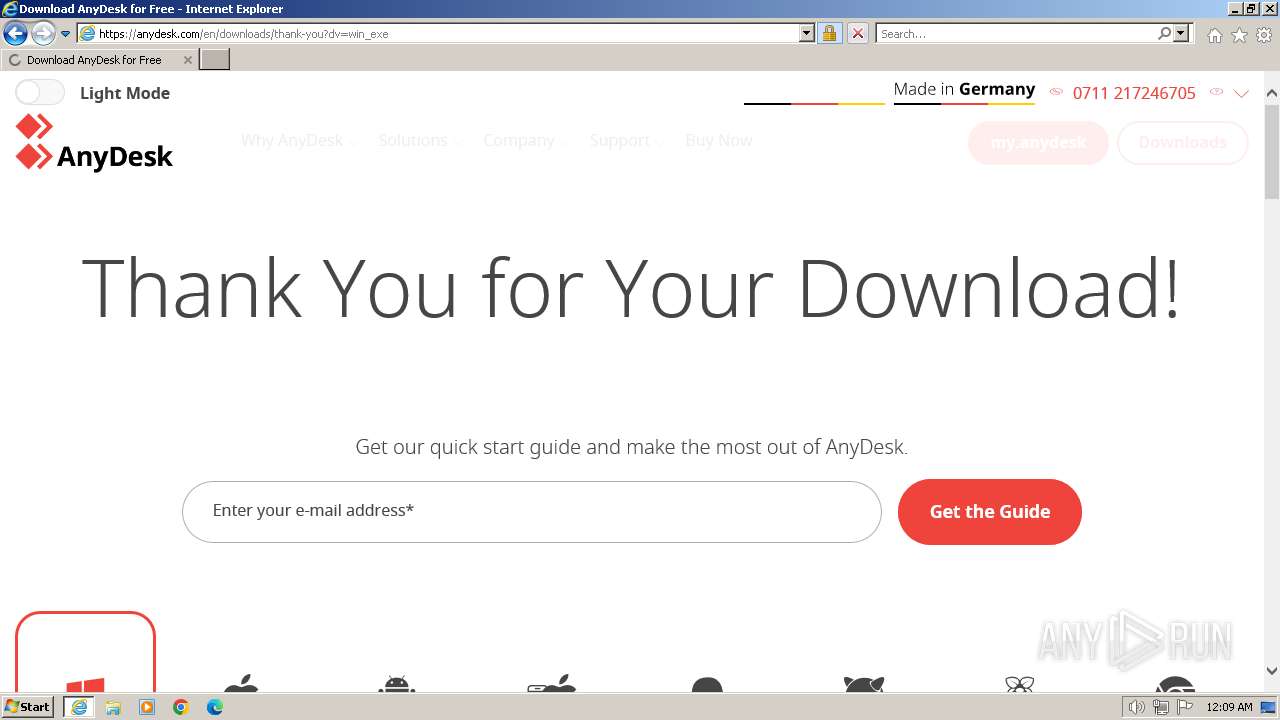Click the search magnifier icon
Screen dimensions: 1280x720
[x=1164, y=33]
